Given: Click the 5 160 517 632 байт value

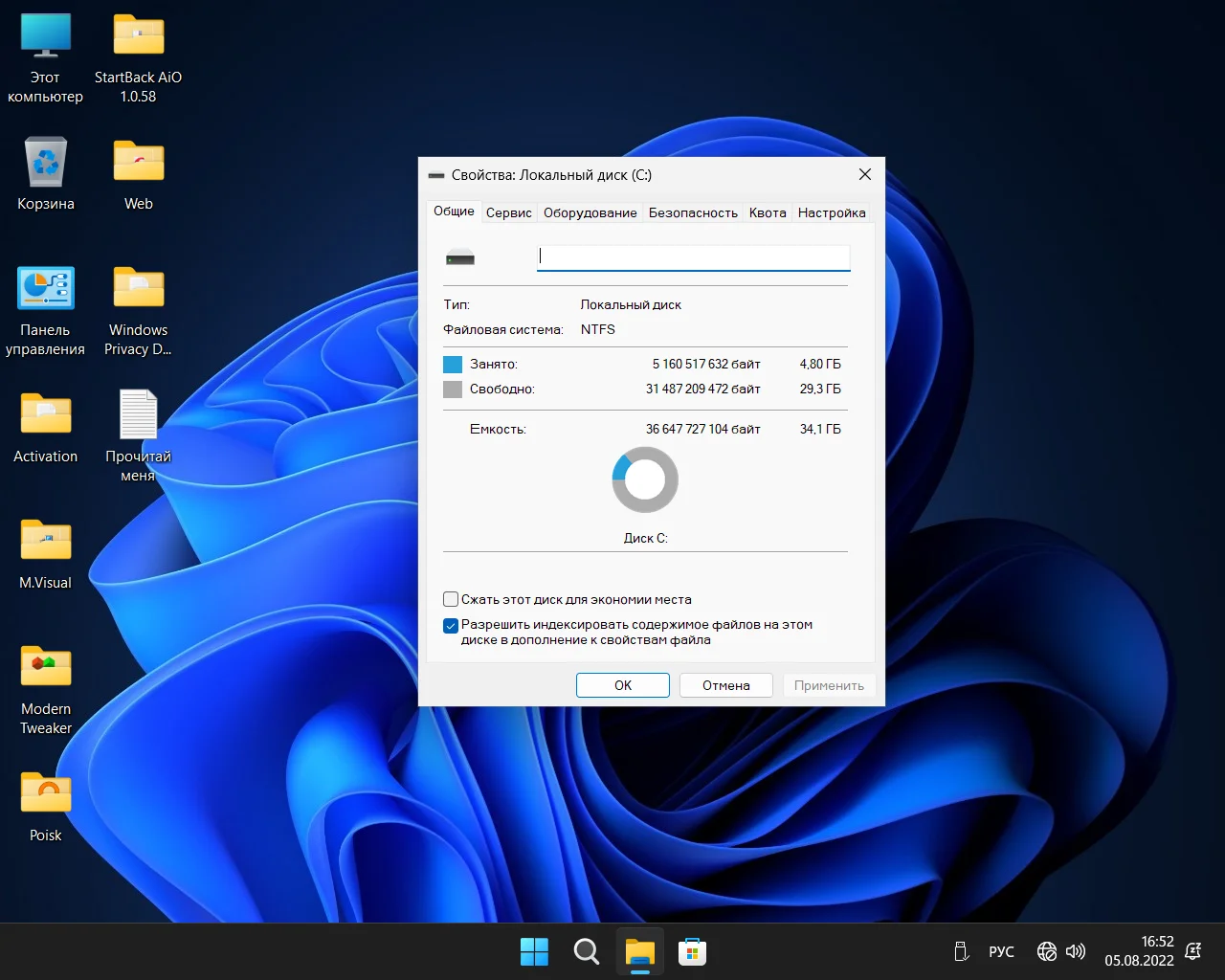Looking at the screenshot, I should [706, 365].
